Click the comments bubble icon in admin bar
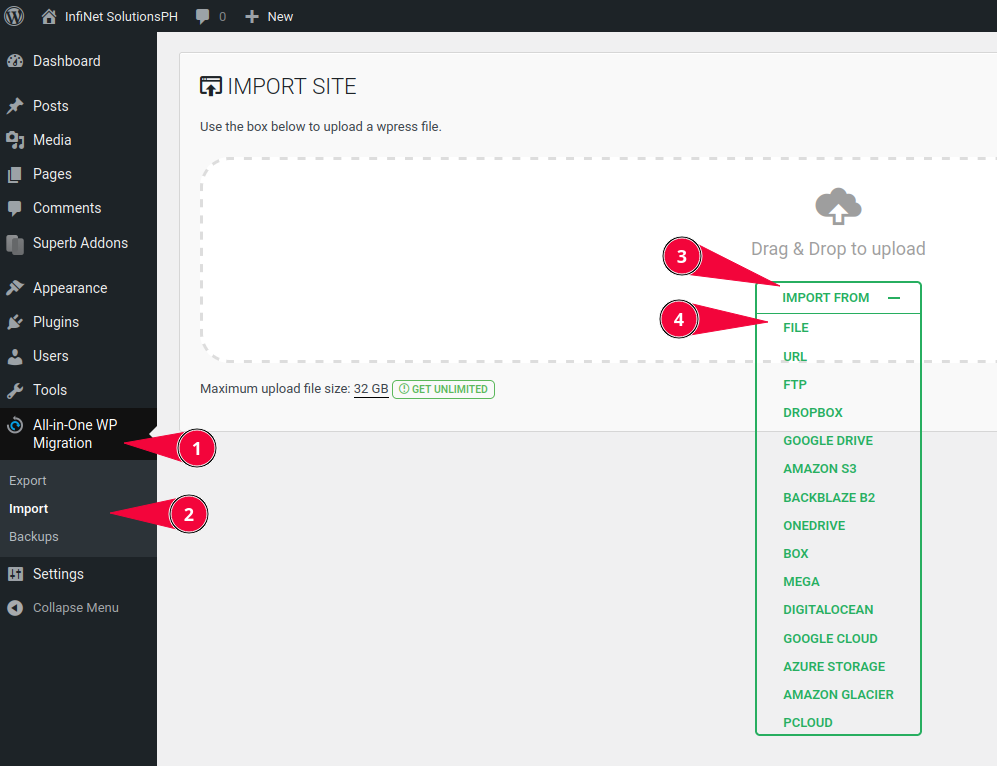The width and height of the screenshot is (997, 766). pos(203,17)
